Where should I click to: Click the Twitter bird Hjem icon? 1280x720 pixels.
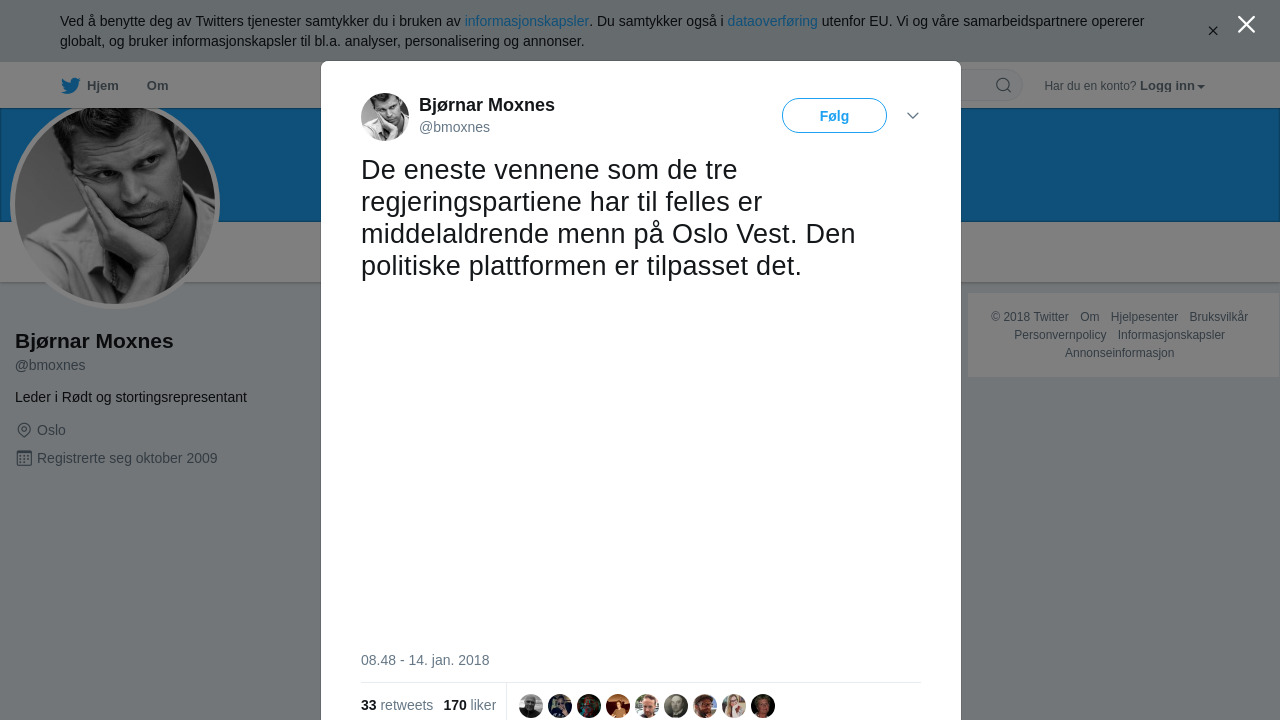[x=71, y=86]
